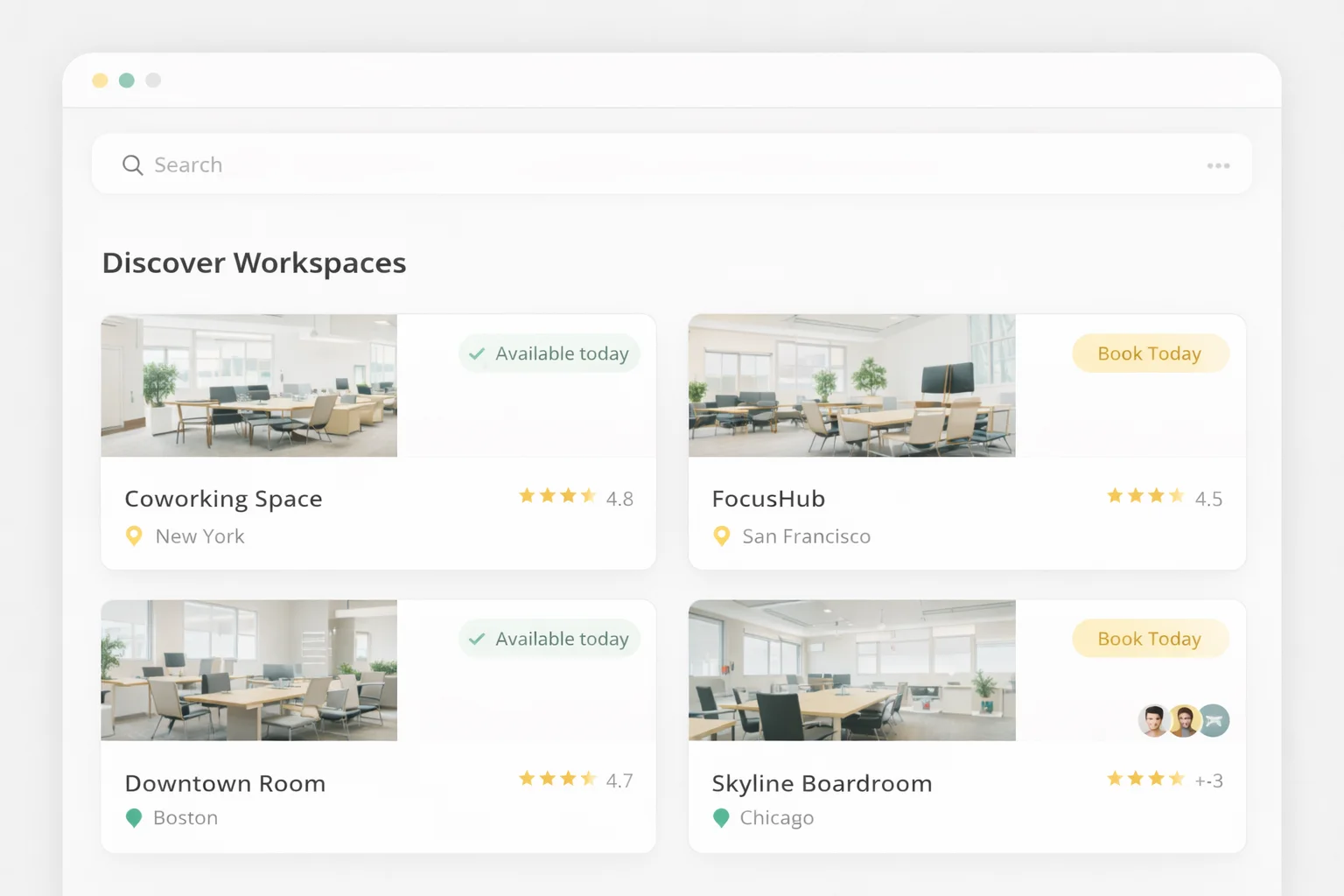Screen dimensions: 1344x896
Task: Toggle Book Today status for FocusHub
Action: [x=1149, y=353]
